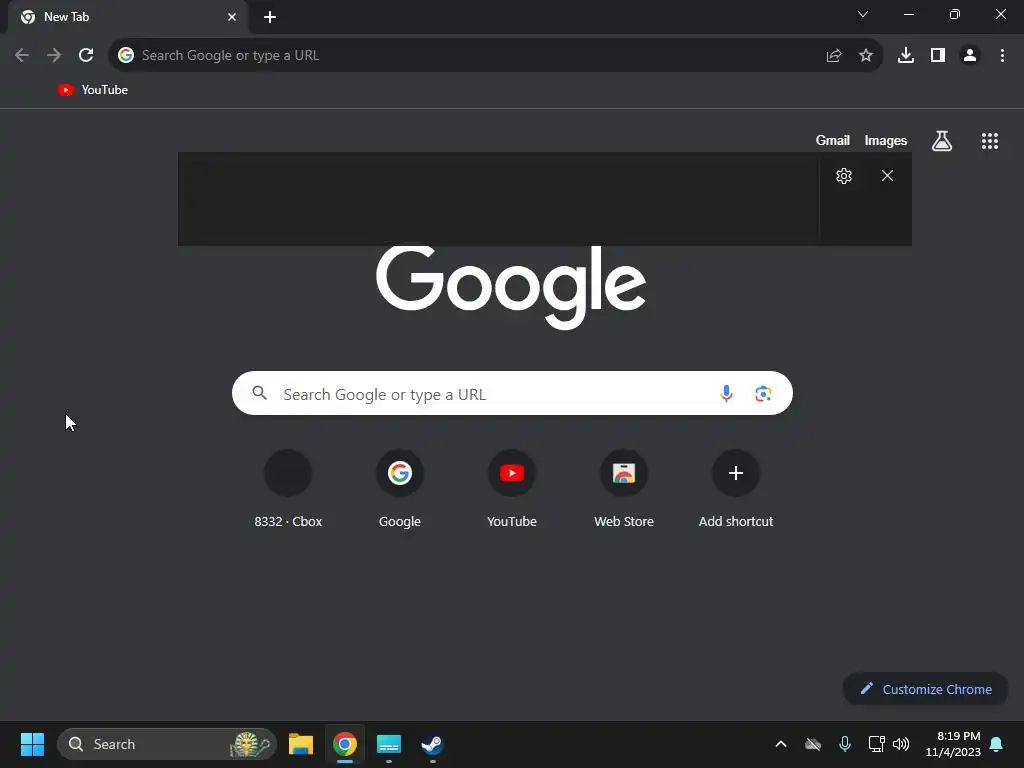Viewport: 1024px width, 768px height.
Task: Open the clock showing 8:19 PM
Action: (953, 744)
